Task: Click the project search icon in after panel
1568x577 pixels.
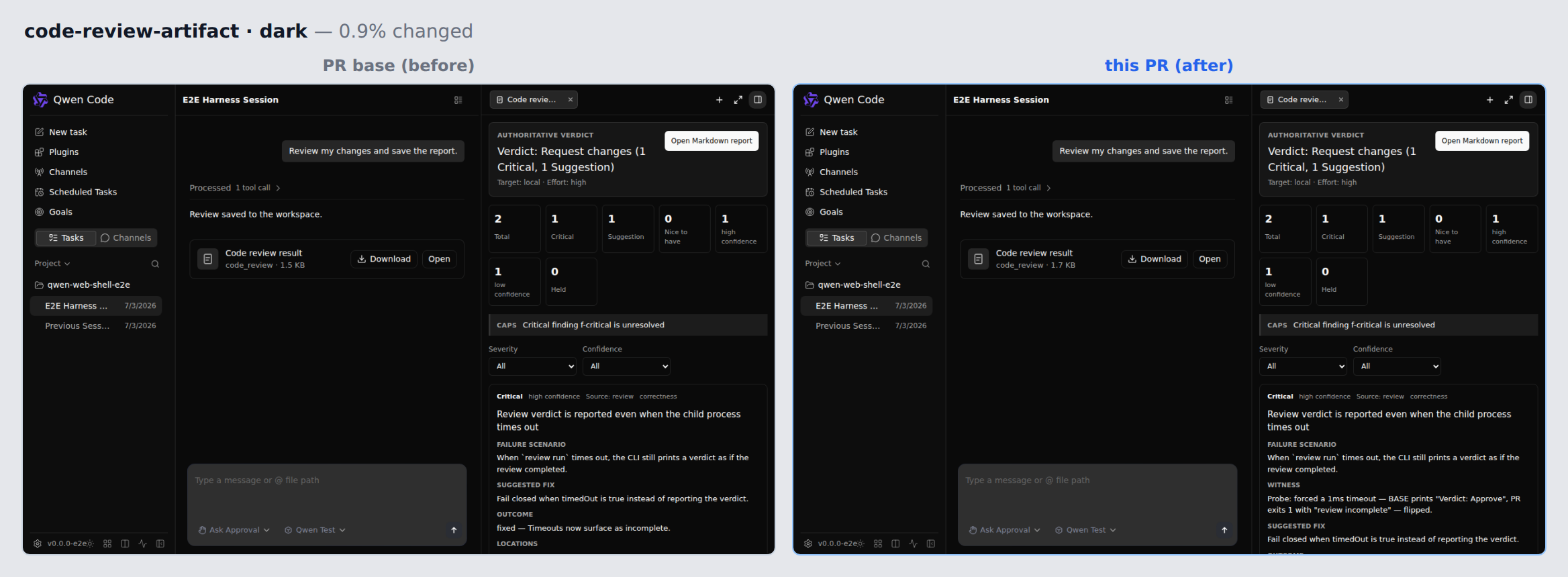Action: [926, 264]
